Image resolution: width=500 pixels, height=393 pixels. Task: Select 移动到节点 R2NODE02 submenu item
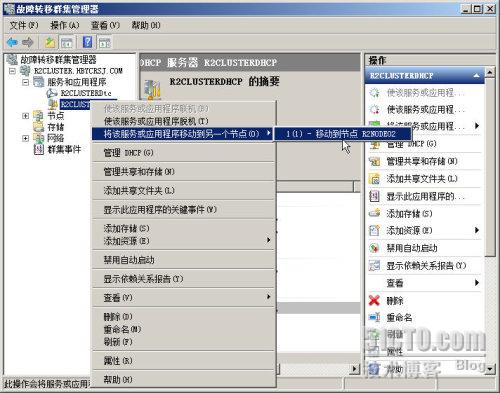point(343,134)
